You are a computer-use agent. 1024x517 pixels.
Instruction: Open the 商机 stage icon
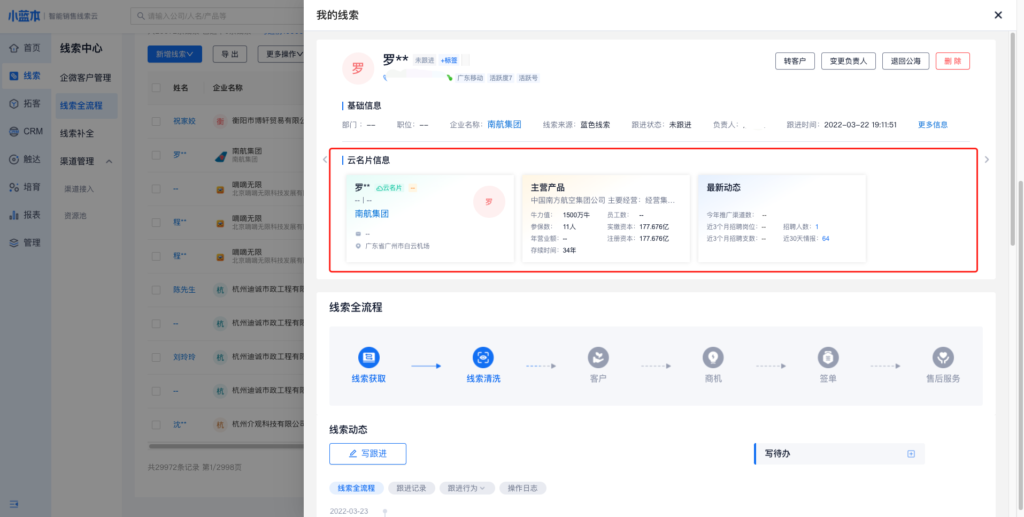click(x=712, y=358)
